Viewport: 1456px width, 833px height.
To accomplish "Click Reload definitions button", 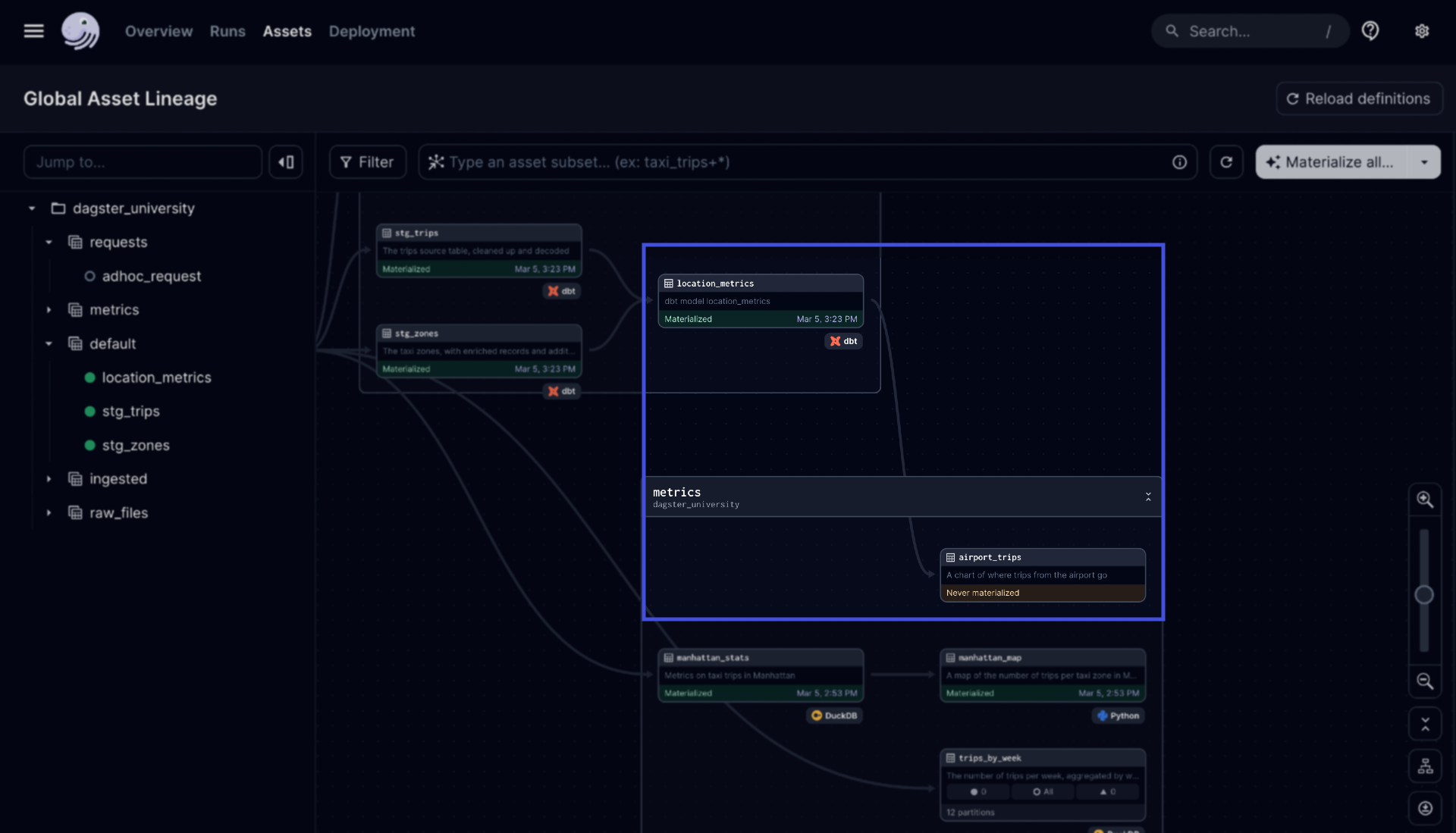I will click(1359, 99).
